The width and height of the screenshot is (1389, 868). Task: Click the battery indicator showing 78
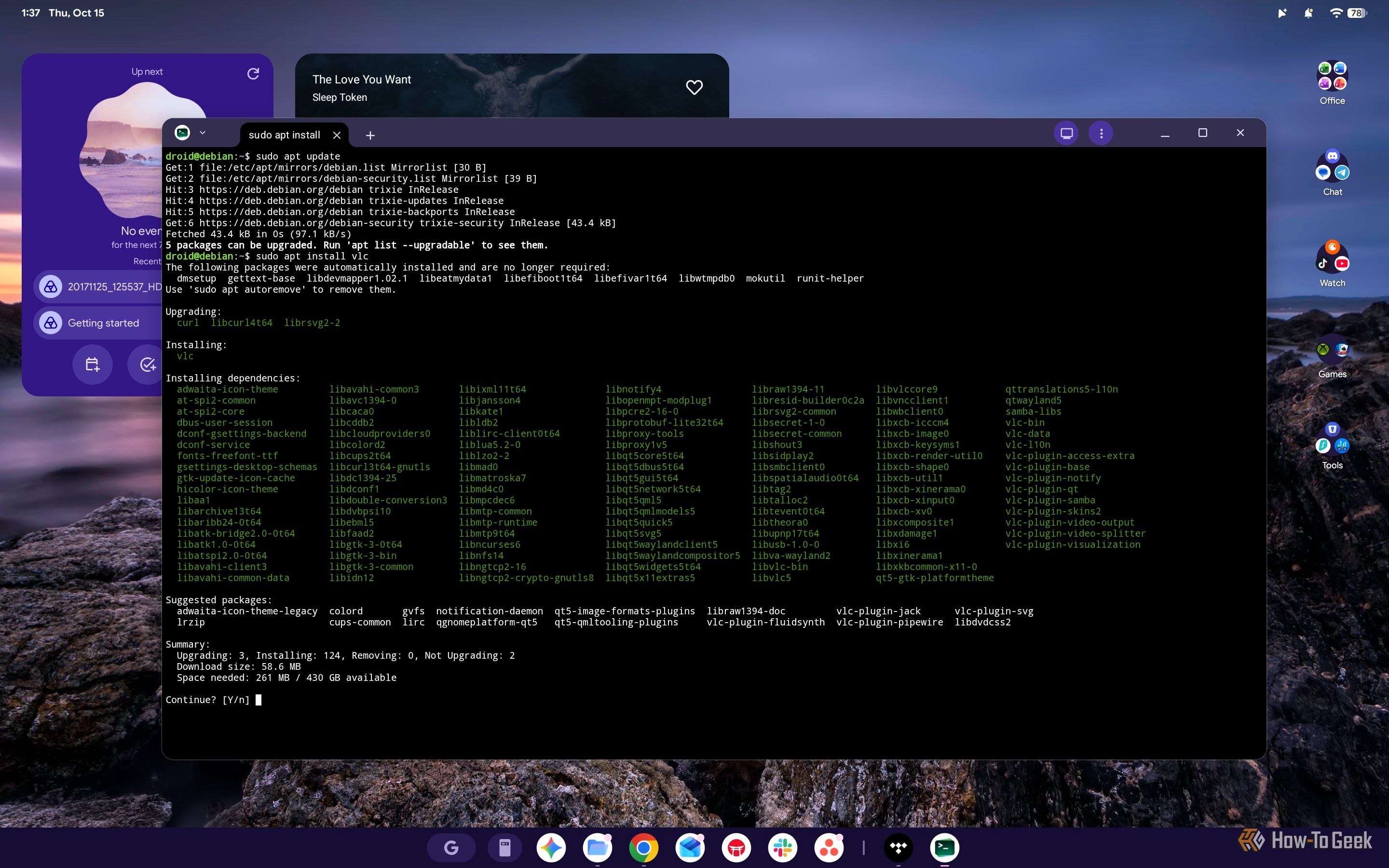[x=1358, y=13]
